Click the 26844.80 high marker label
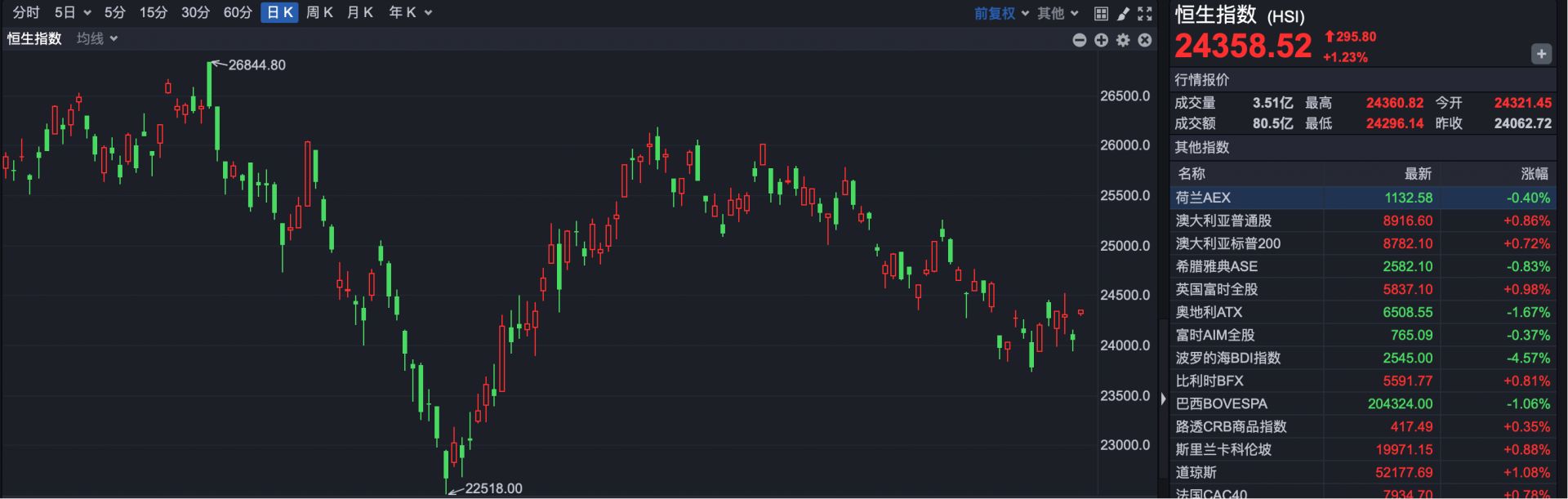Screen dimensions: 1568x499 256,65
